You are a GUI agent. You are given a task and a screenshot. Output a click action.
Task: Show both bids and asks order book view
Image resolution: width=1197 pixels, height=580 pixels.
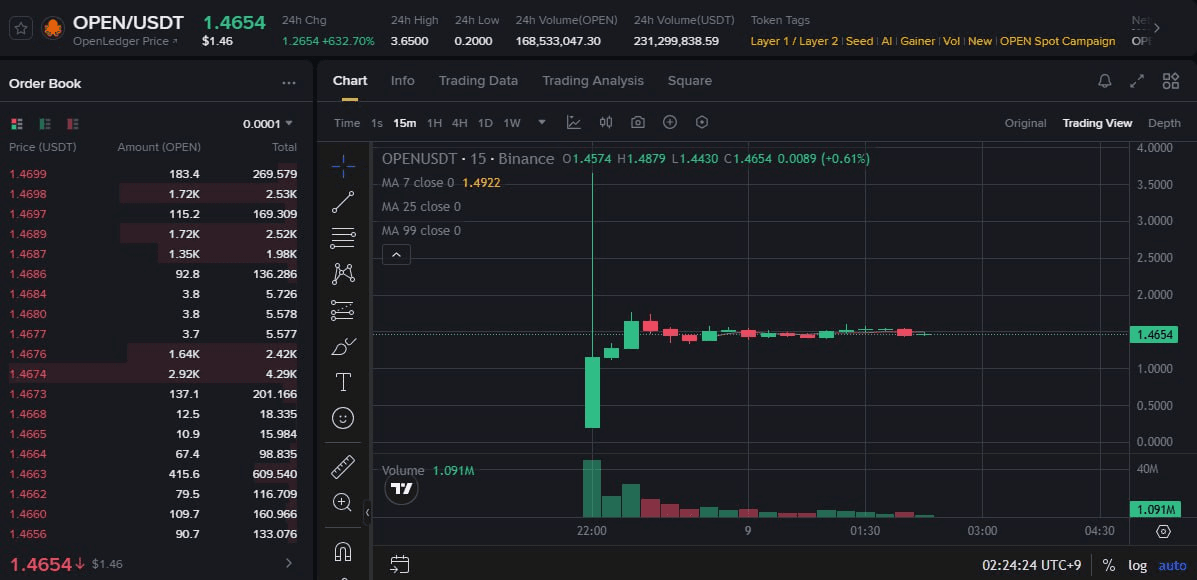[x=17, y=124]
